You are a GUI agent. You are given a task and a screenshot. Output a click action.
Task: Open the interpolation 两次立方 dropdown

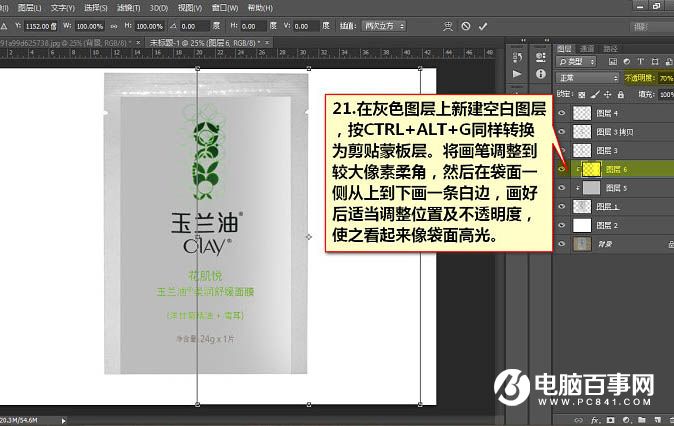[384, 26]
